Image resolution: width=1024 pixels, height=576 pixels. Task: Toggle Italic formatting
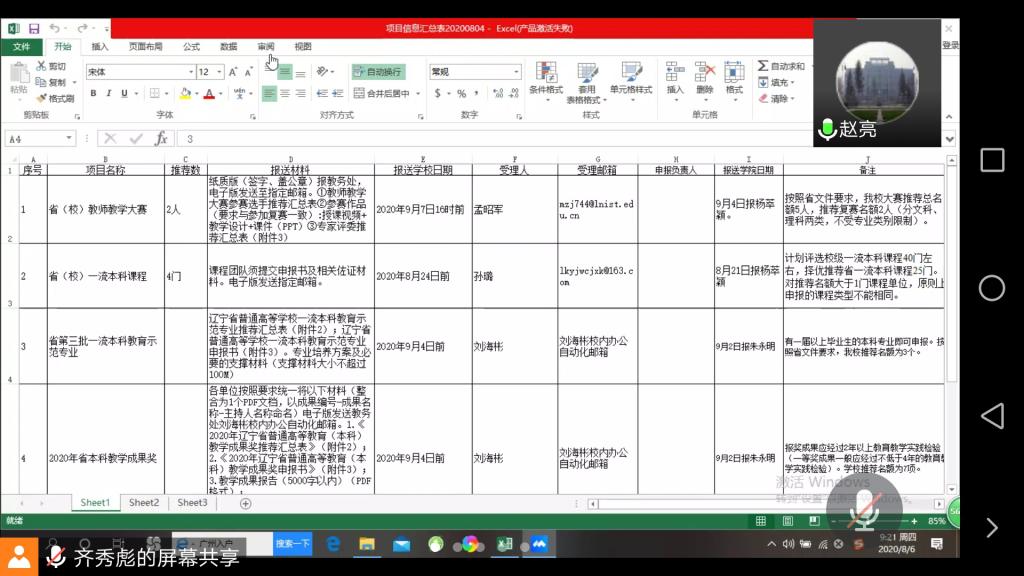point(108,93)
